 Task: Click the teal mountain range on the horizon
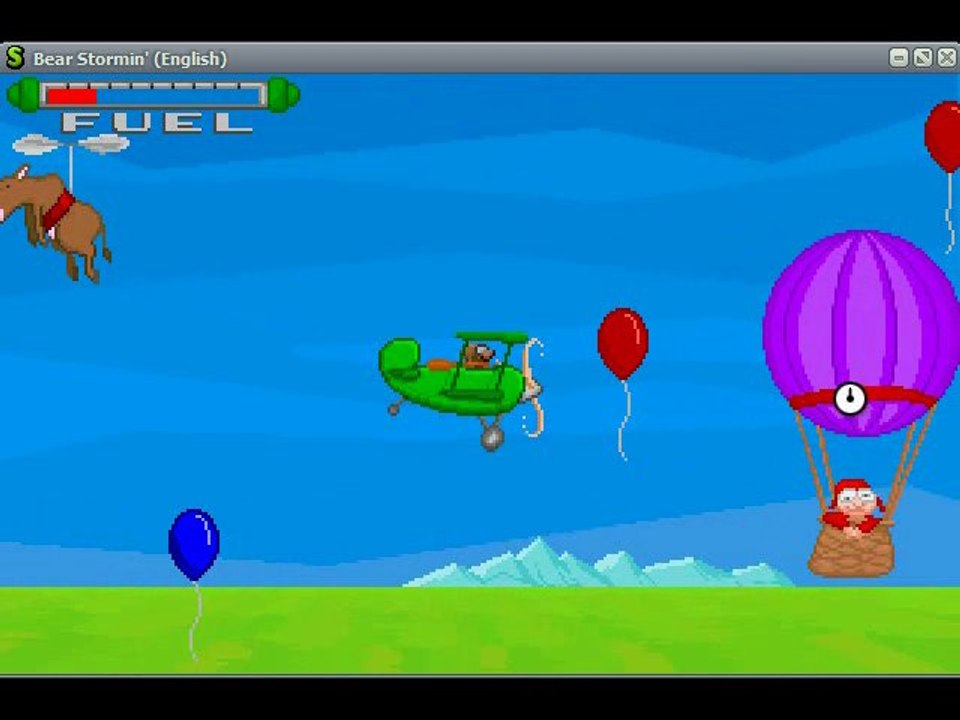(x=598, y=563)
